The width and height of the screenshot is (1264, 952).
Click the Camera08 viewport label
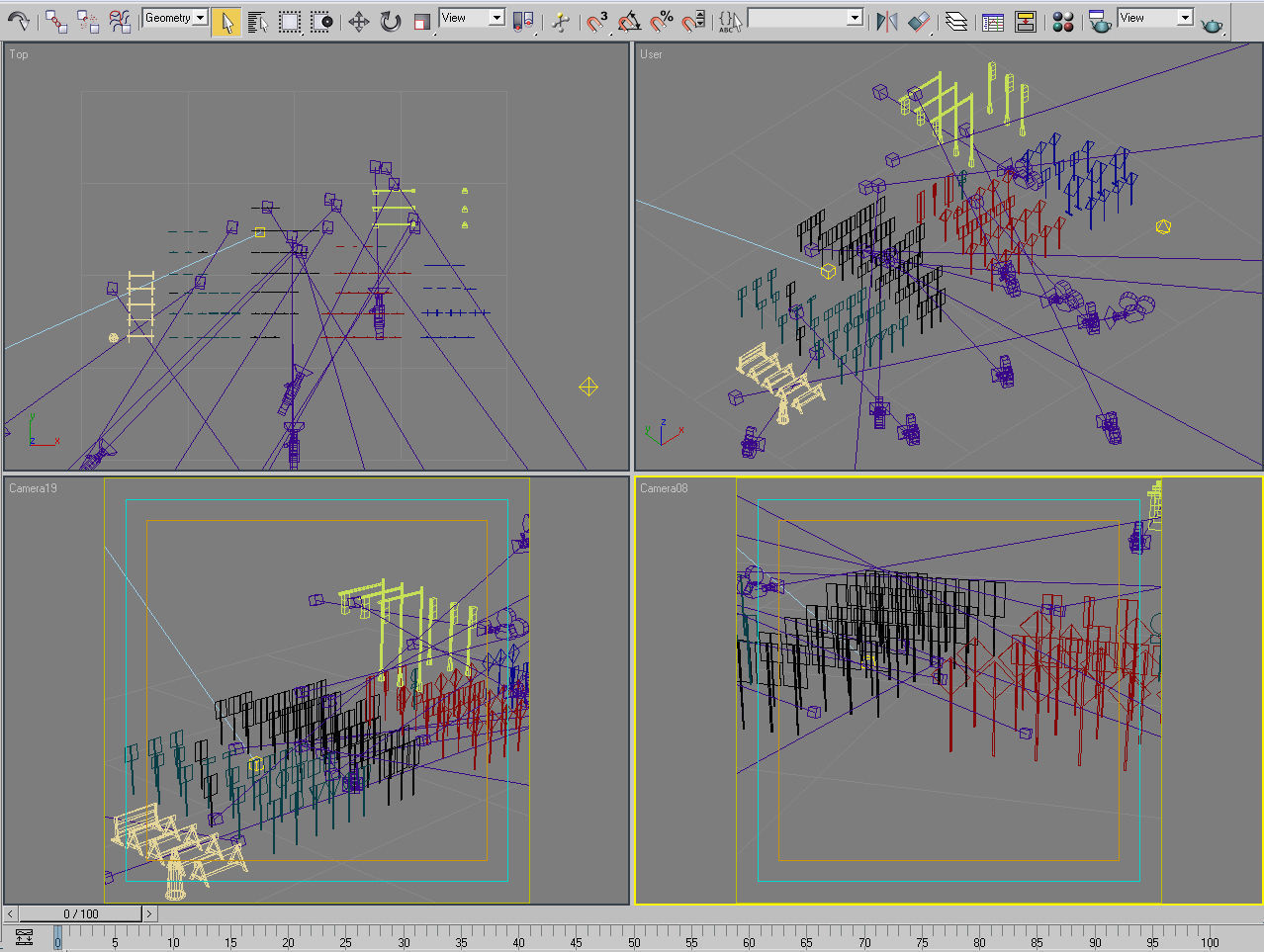tap(664, 488)
